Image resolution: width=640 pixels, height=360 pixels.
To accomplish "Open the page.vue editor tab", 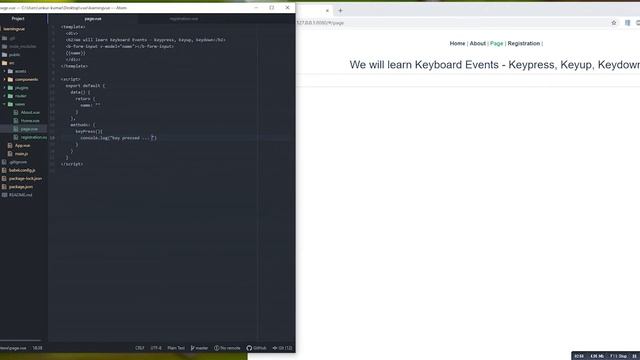I will [93, 19].
